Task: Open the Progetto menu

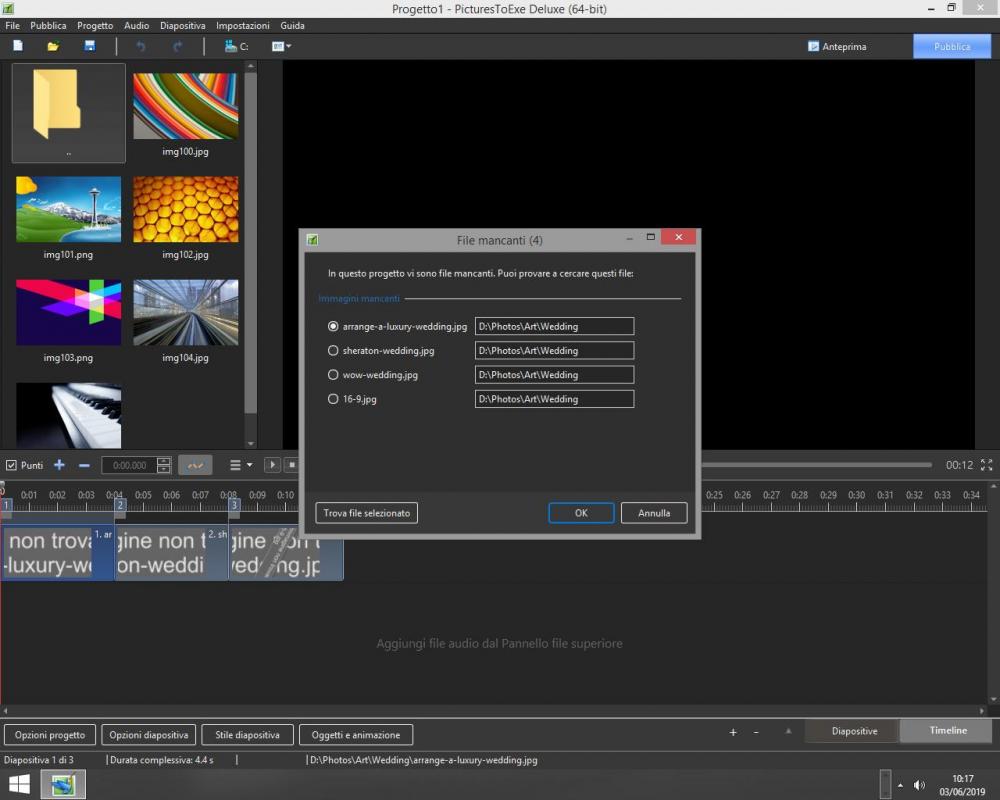Action: tap(95, 26)
